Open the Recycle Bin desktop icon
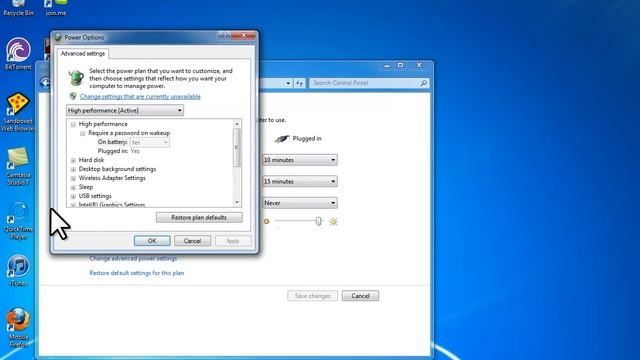The height and width of the screenshot is (360, 640). tap(18, 8)
